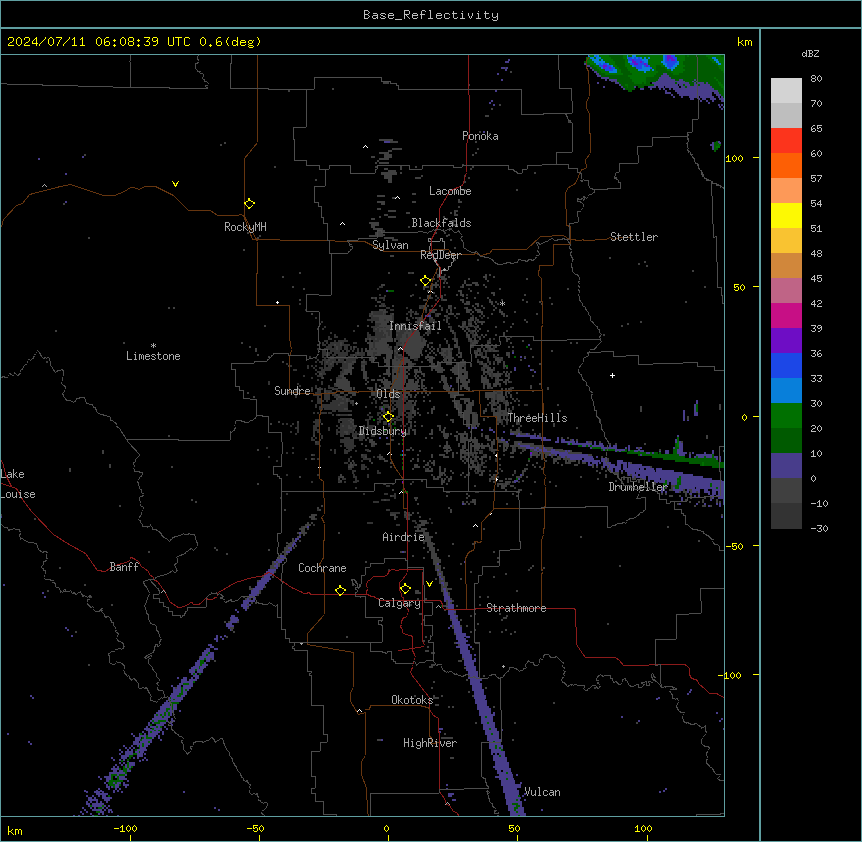Click the Base_Reflectivity title
The width and height of the screenshot is (862, 842).
(431, 15)
